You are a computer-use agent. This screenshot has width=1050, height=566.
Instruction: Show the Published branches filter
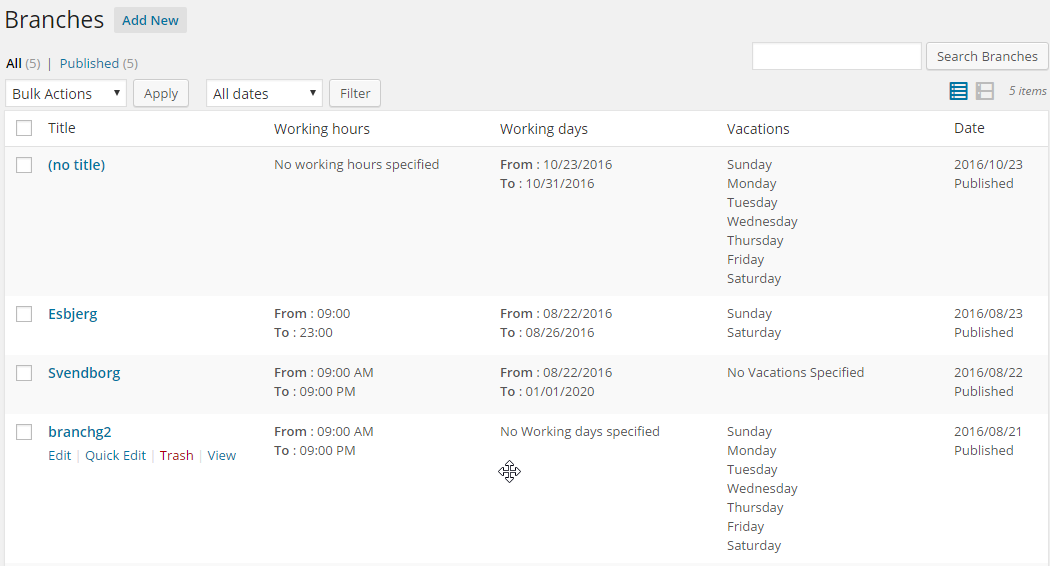[89, 63]
